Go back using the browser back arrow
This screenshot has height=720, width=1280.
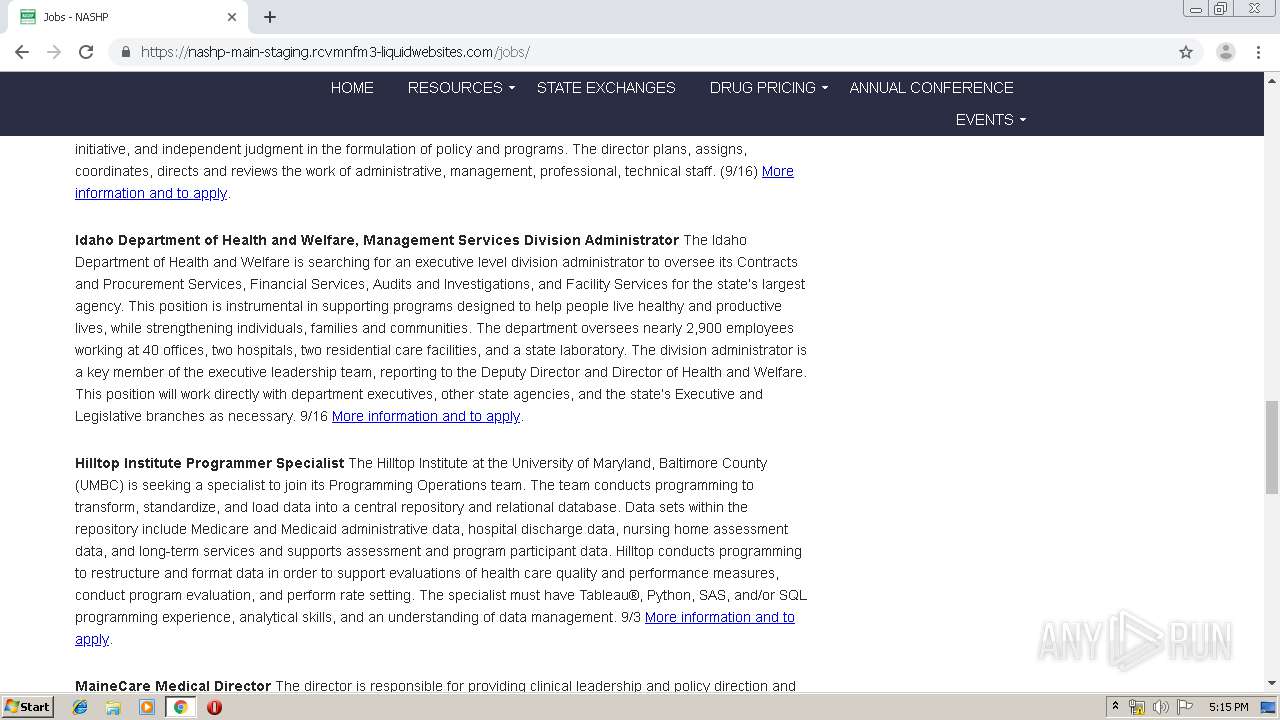[x=22, y=52]
